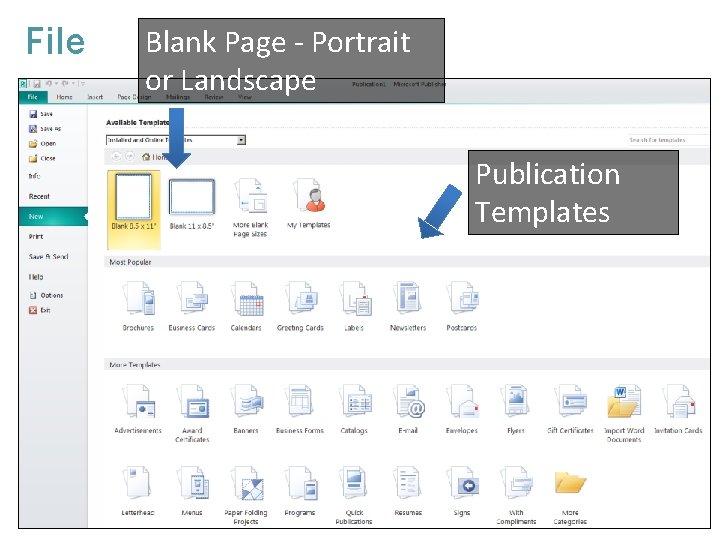Open the Catalogs template category

354,409
